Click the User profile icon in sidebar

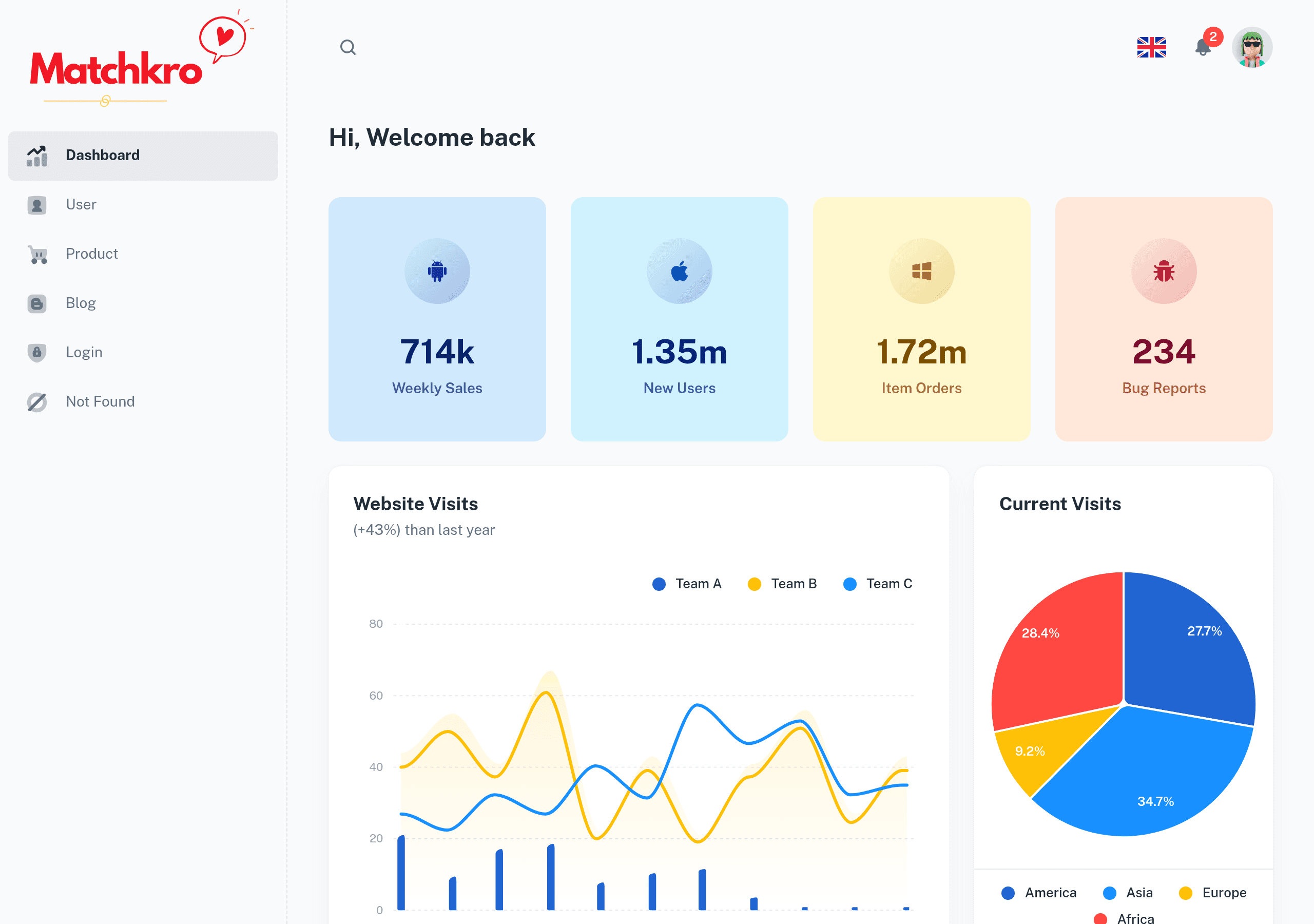[37, 205]
